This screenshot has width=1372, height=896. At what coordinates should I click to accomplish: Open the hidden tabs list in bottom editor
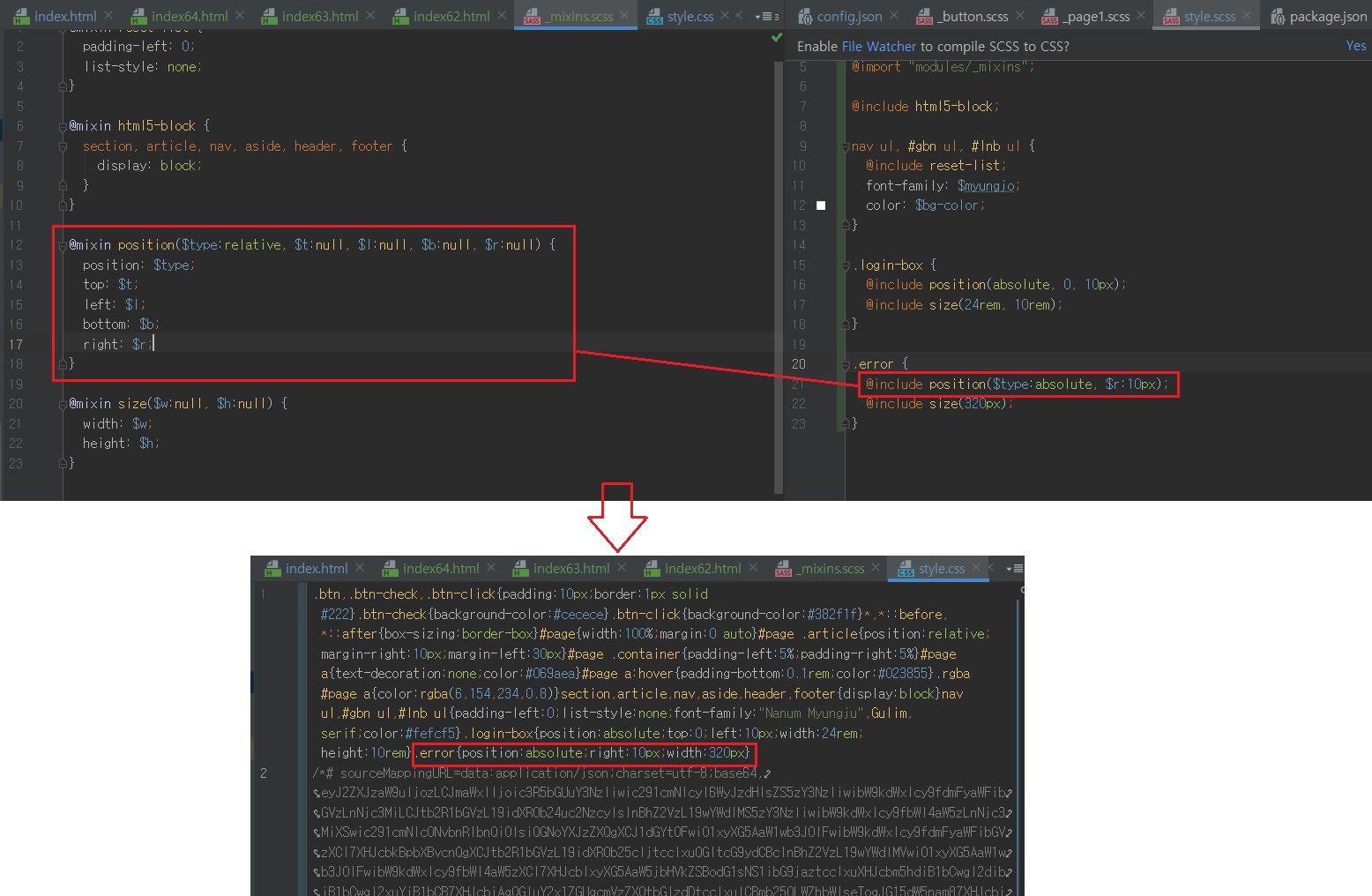point(1014,569)
